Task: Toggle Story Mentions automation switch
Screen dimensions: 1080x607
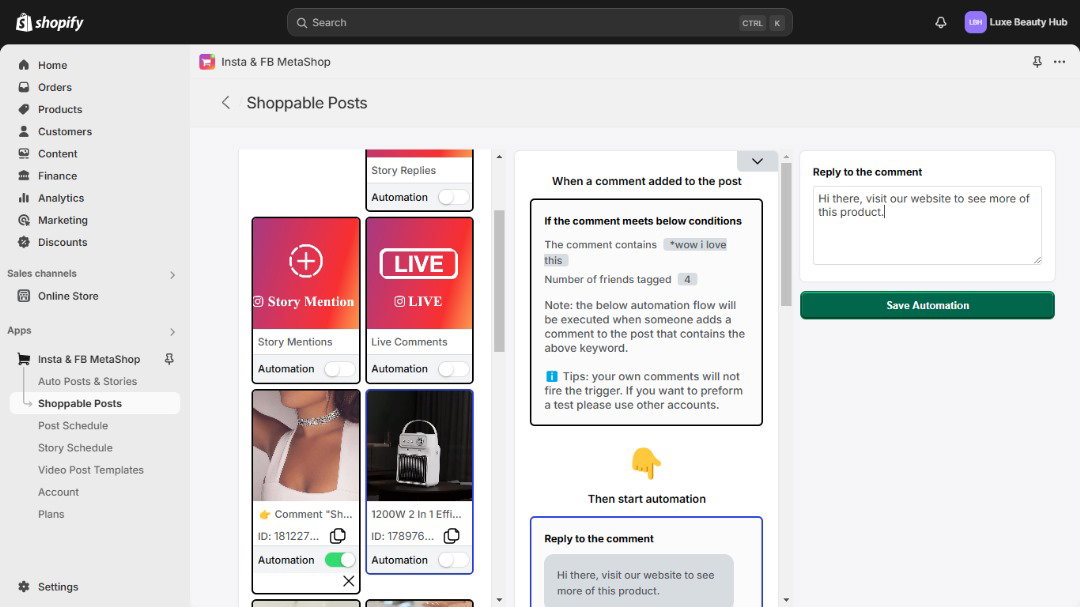Action: click(340, 369)
